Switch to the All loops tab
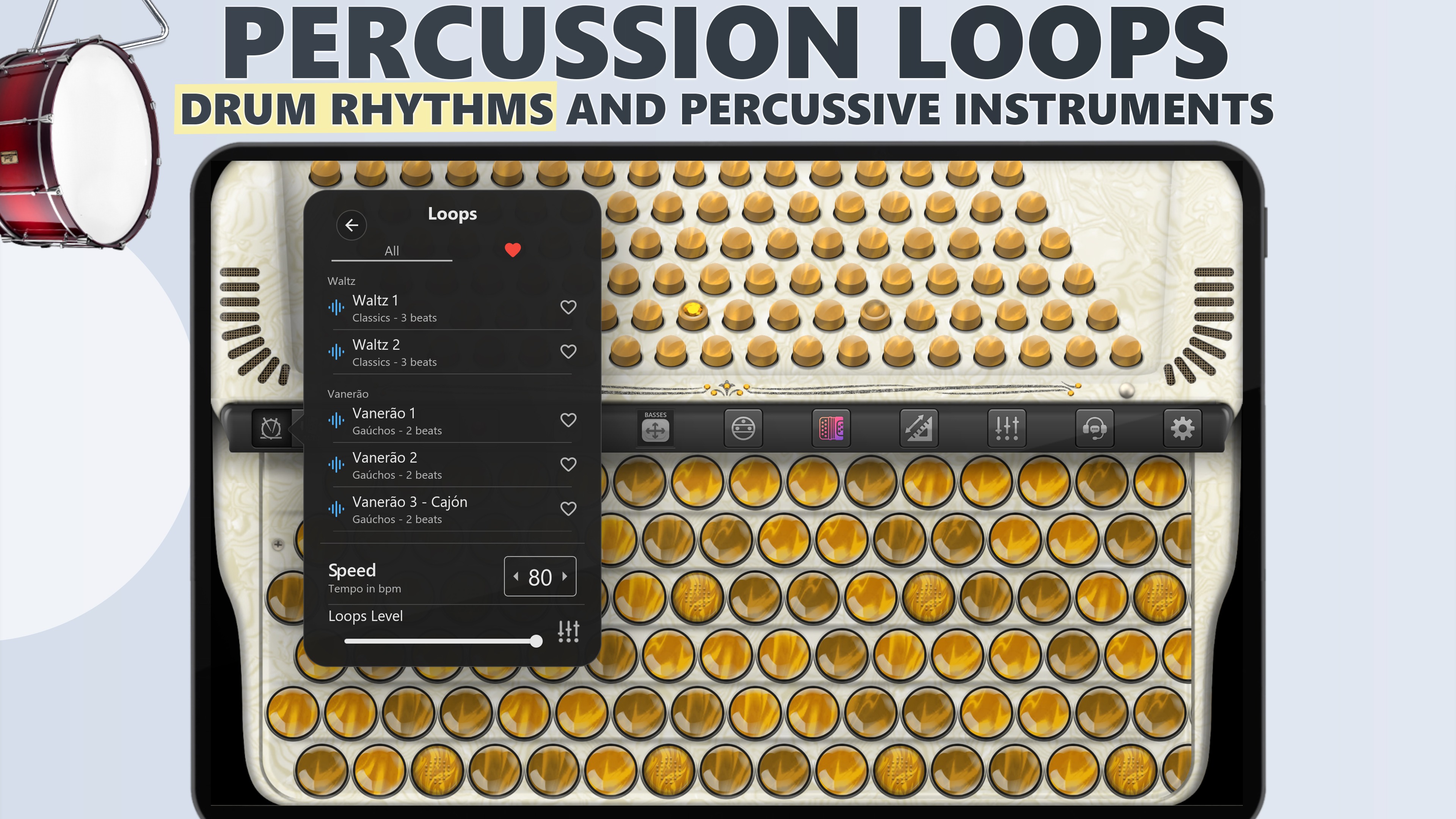 (x=392, y=251)
